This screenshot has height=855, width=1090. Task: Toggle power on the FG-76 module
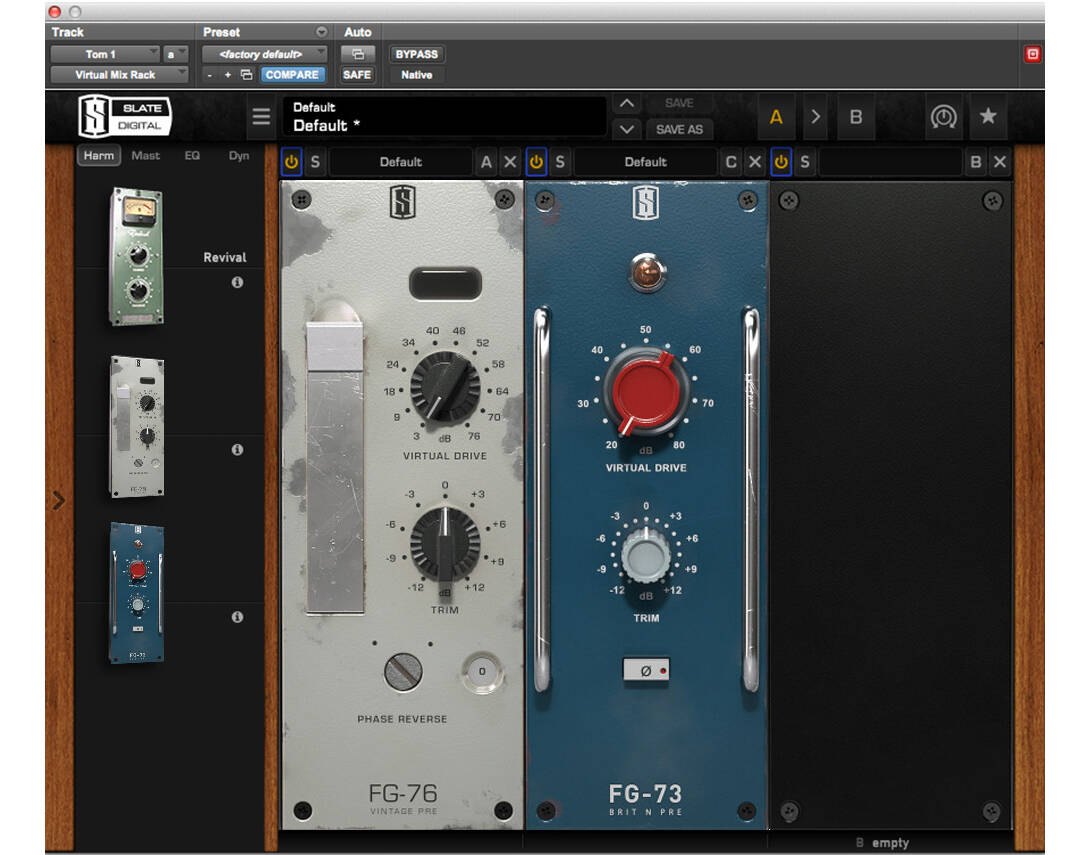click(x=291, y=162)
